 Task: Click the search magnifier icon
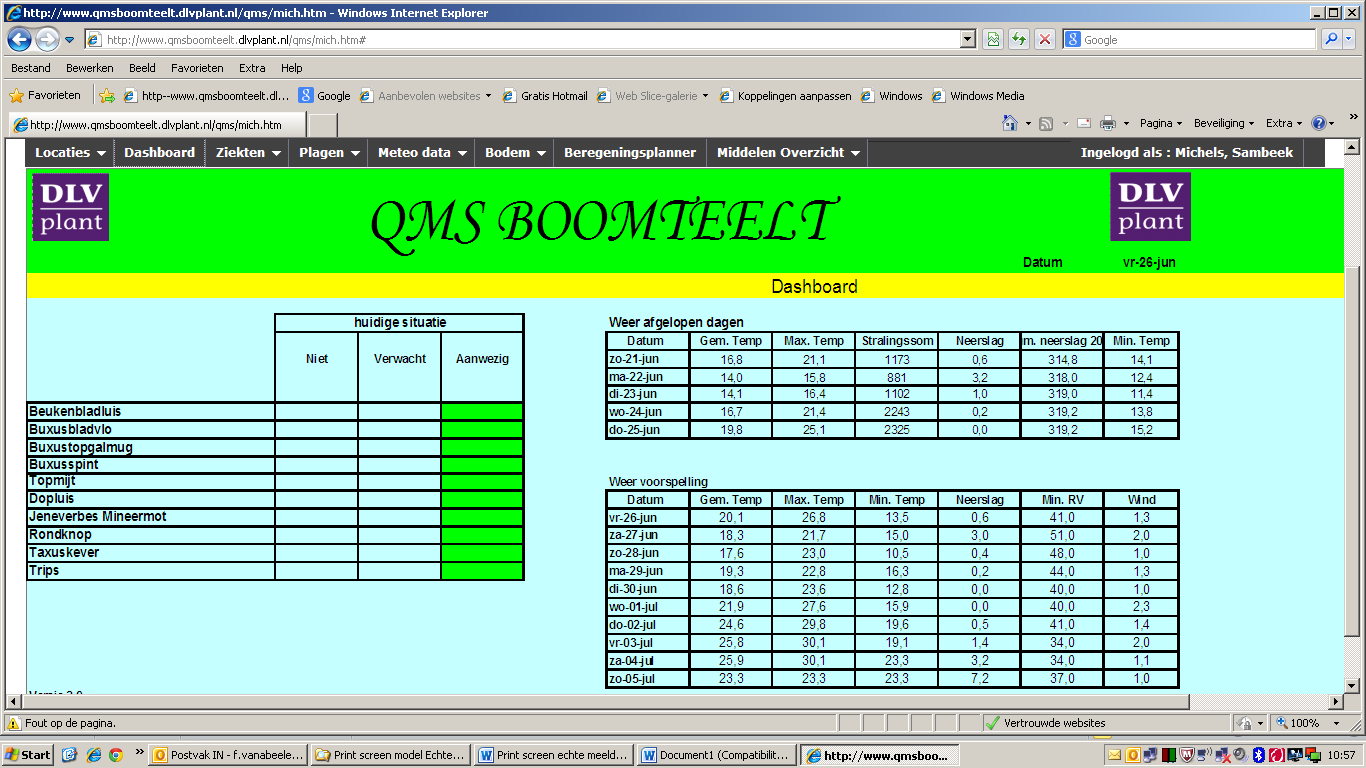(x=1331, y=40)
